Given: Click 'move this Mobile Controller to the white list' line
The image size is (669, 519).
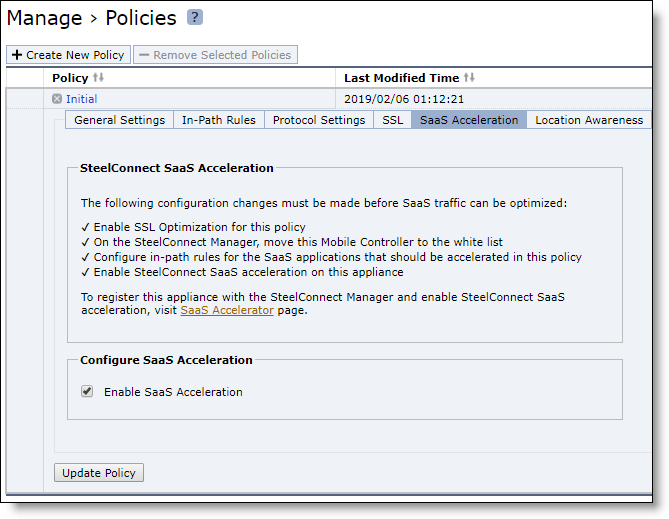Looking at the screenshot, I should (x=292, y=242).
